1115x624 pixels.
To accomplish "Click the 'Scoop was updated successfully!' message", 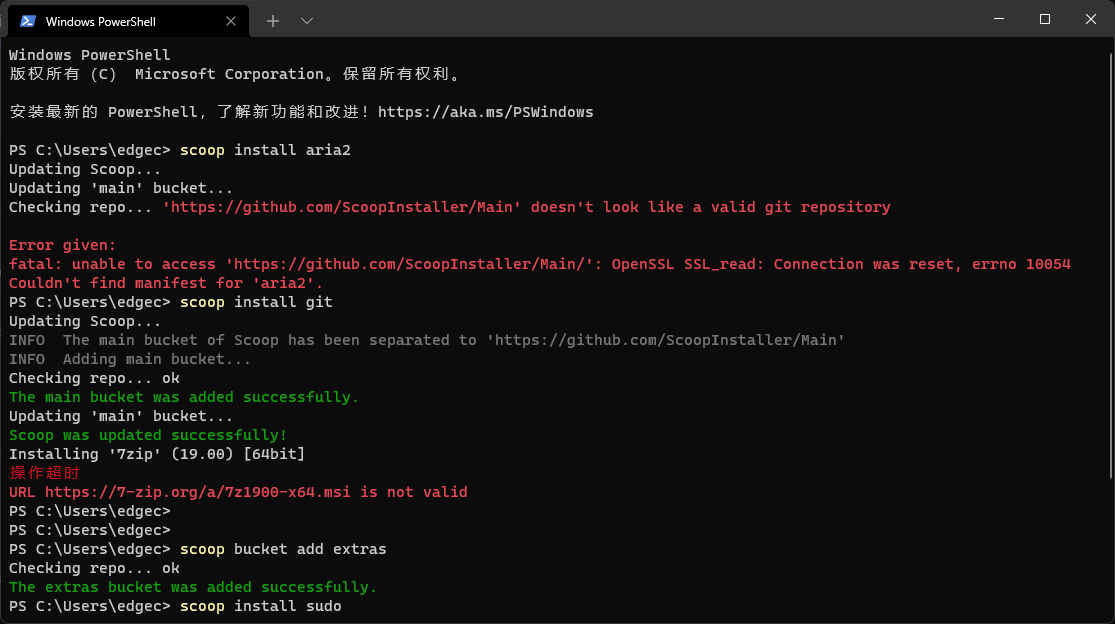I will click(x=148, y=435).
